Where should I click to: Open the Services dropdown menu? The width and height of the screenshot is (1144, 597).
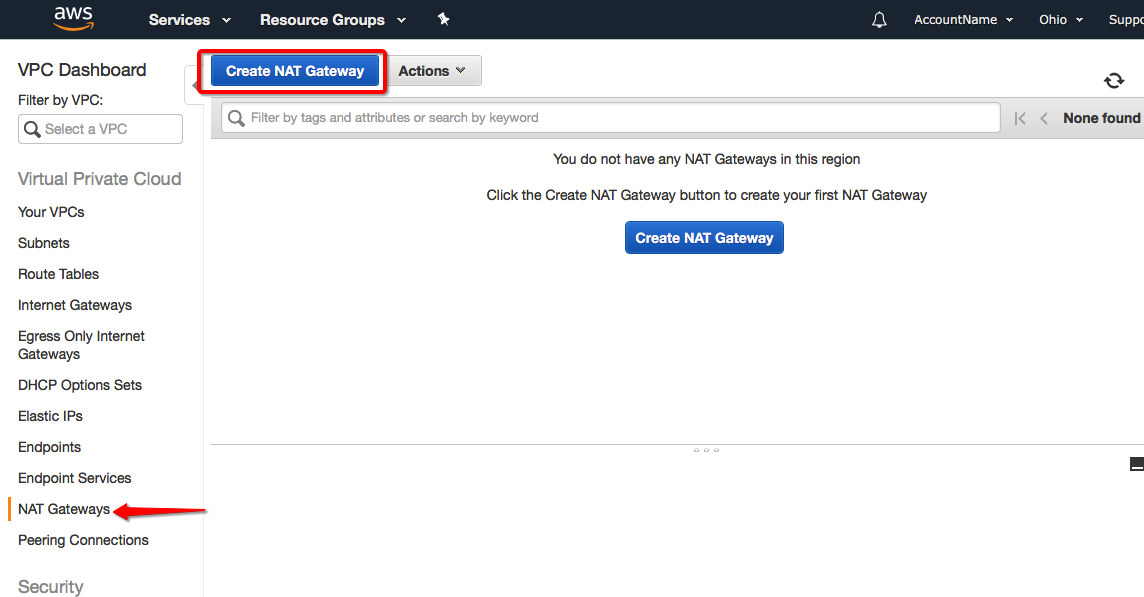[189, 20]
